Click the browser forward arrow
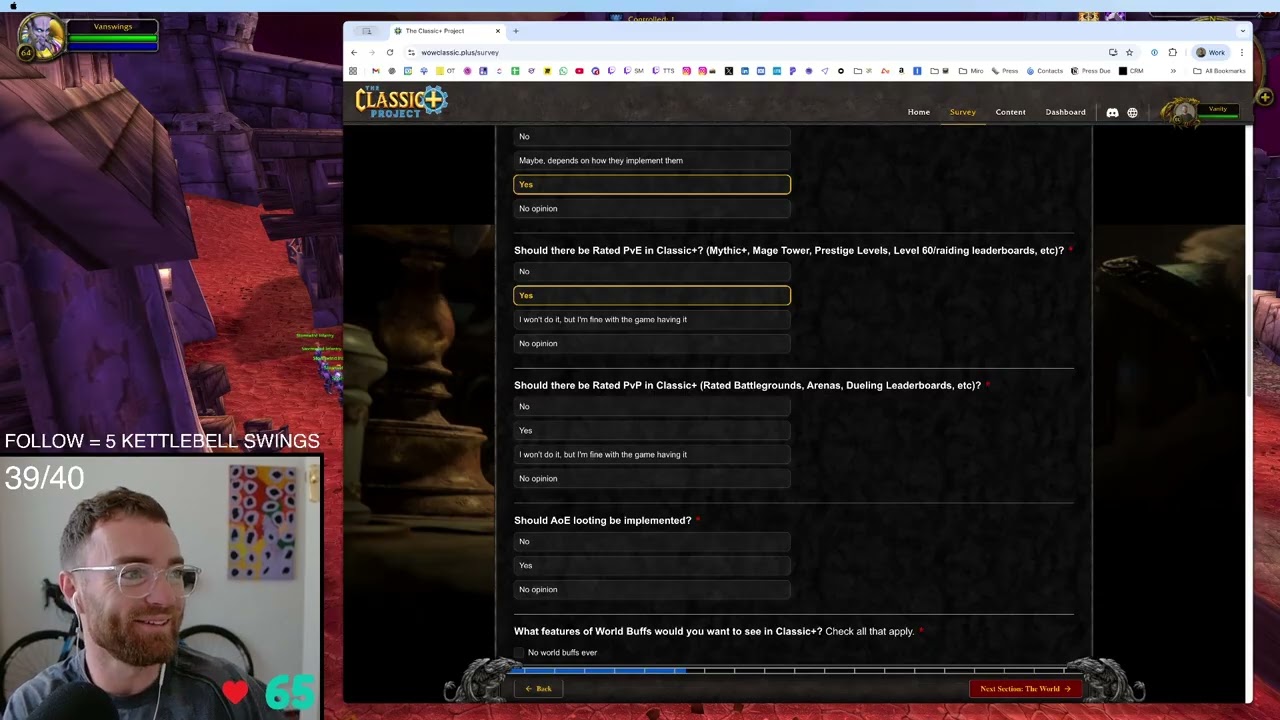Image resolution: width=1280 pixels, height=720 pixels. 371,52
